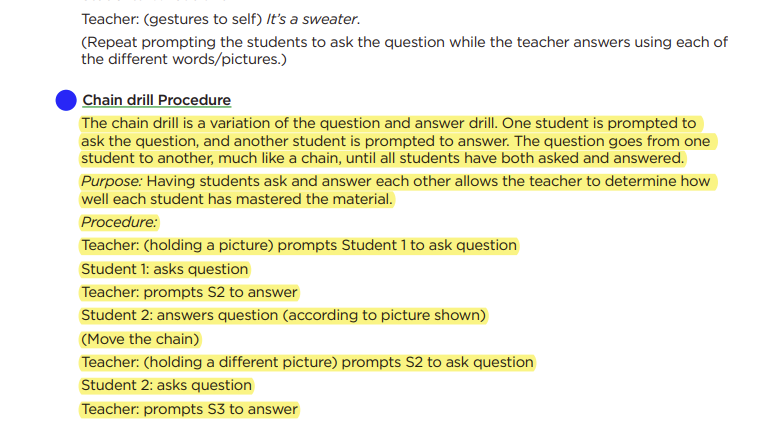
Task: Click the italic word "Purpose:"
Action: point(110,182)
